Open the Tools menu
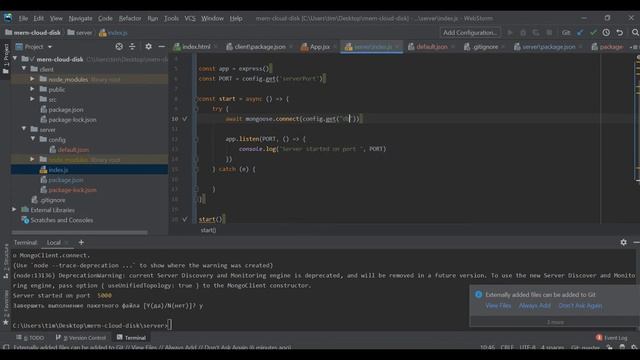 click(171, 18)
